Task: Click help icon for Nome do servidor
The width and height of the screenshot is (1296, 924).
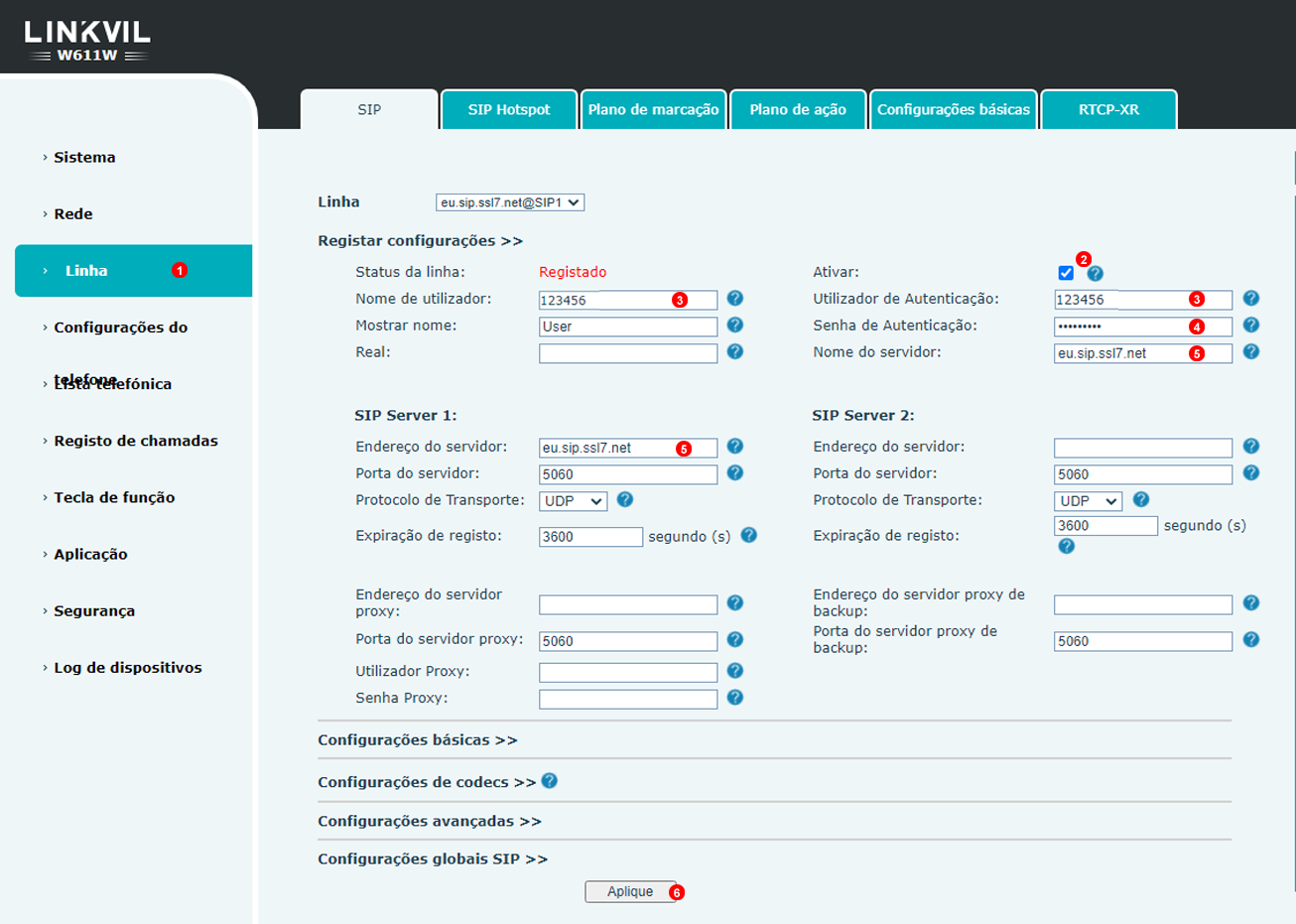Action: coord(1250,352)
